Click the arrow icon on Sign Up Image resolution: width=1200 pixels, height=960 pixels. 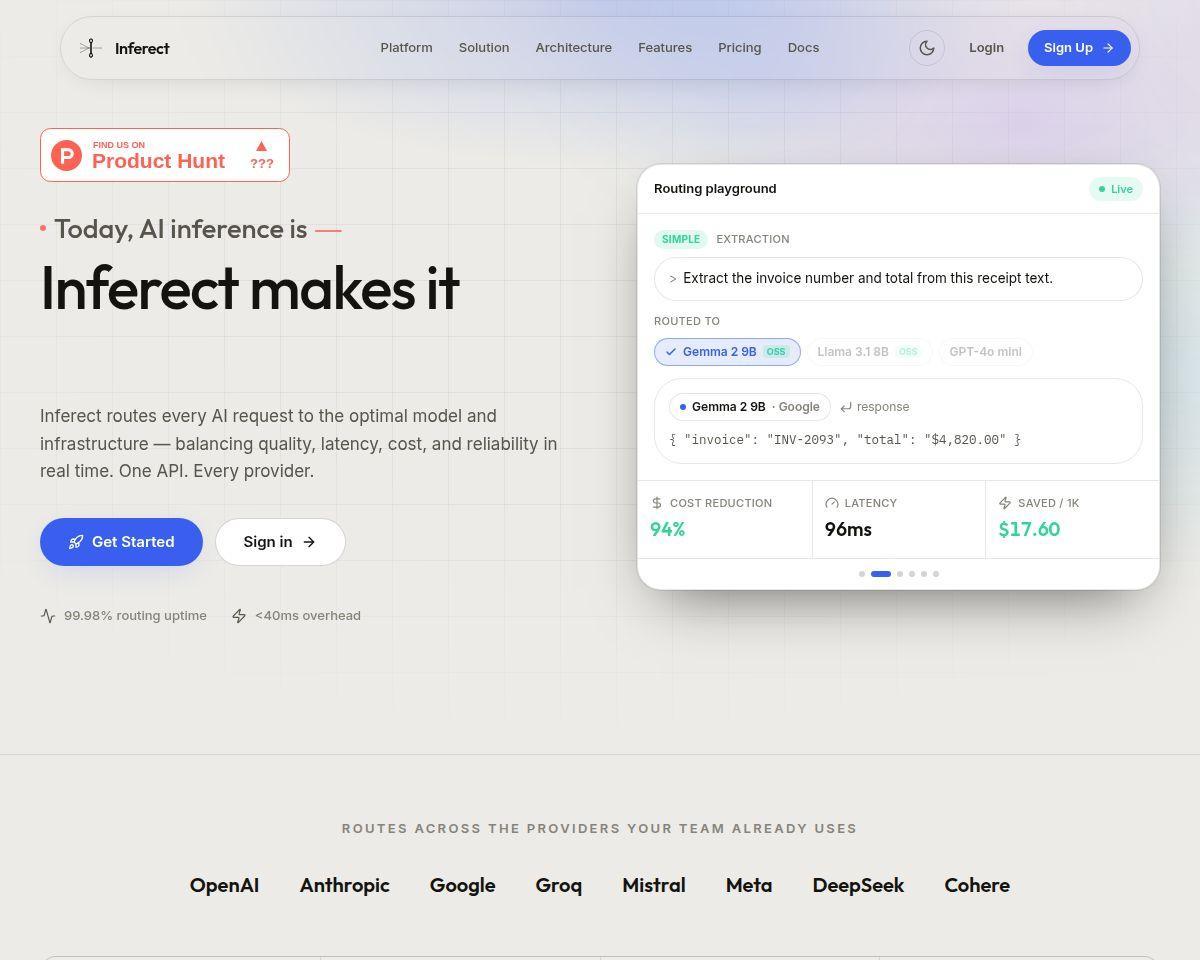click(x=1108, y=48)
